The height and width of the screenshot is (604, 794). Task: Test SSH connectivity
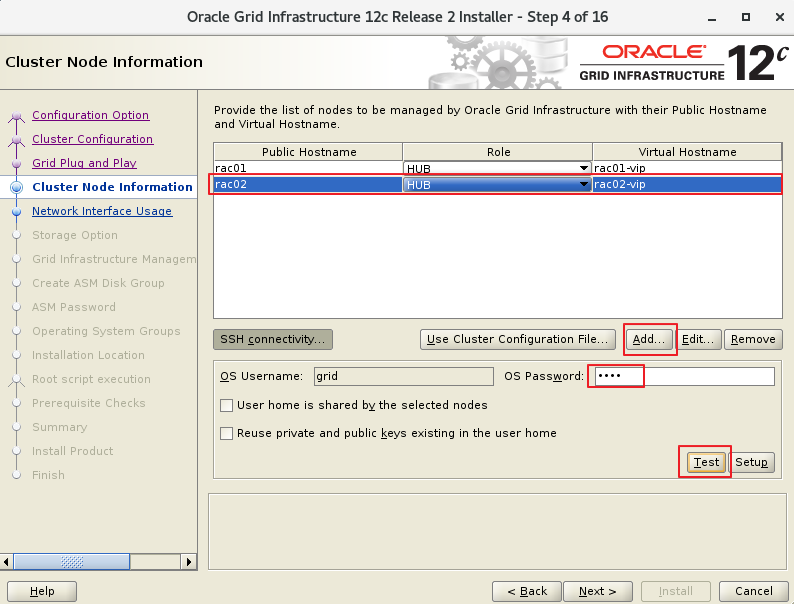point(706,462)
